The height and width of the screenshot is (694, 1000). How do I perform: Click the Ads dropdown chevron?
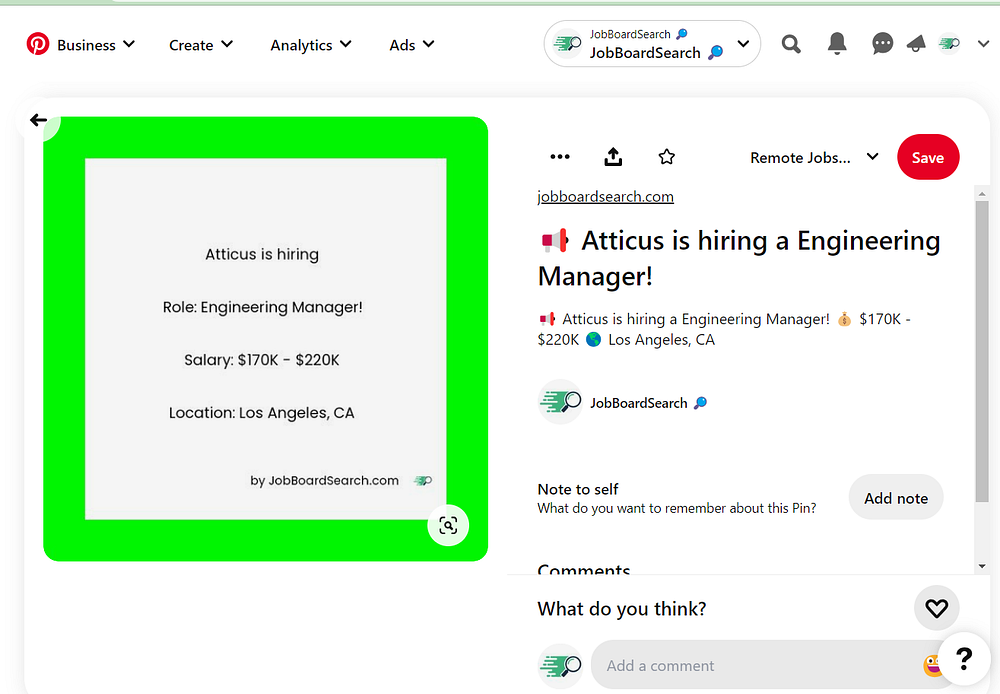coord(429,44)
